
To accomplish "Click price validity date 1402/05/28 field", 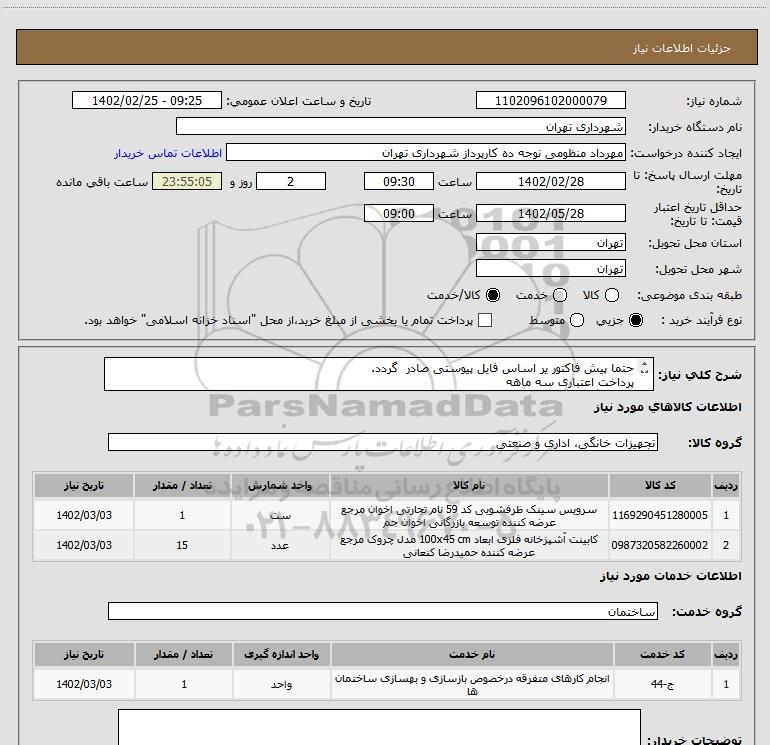I will pyautogui.click(x=550, y=213).
